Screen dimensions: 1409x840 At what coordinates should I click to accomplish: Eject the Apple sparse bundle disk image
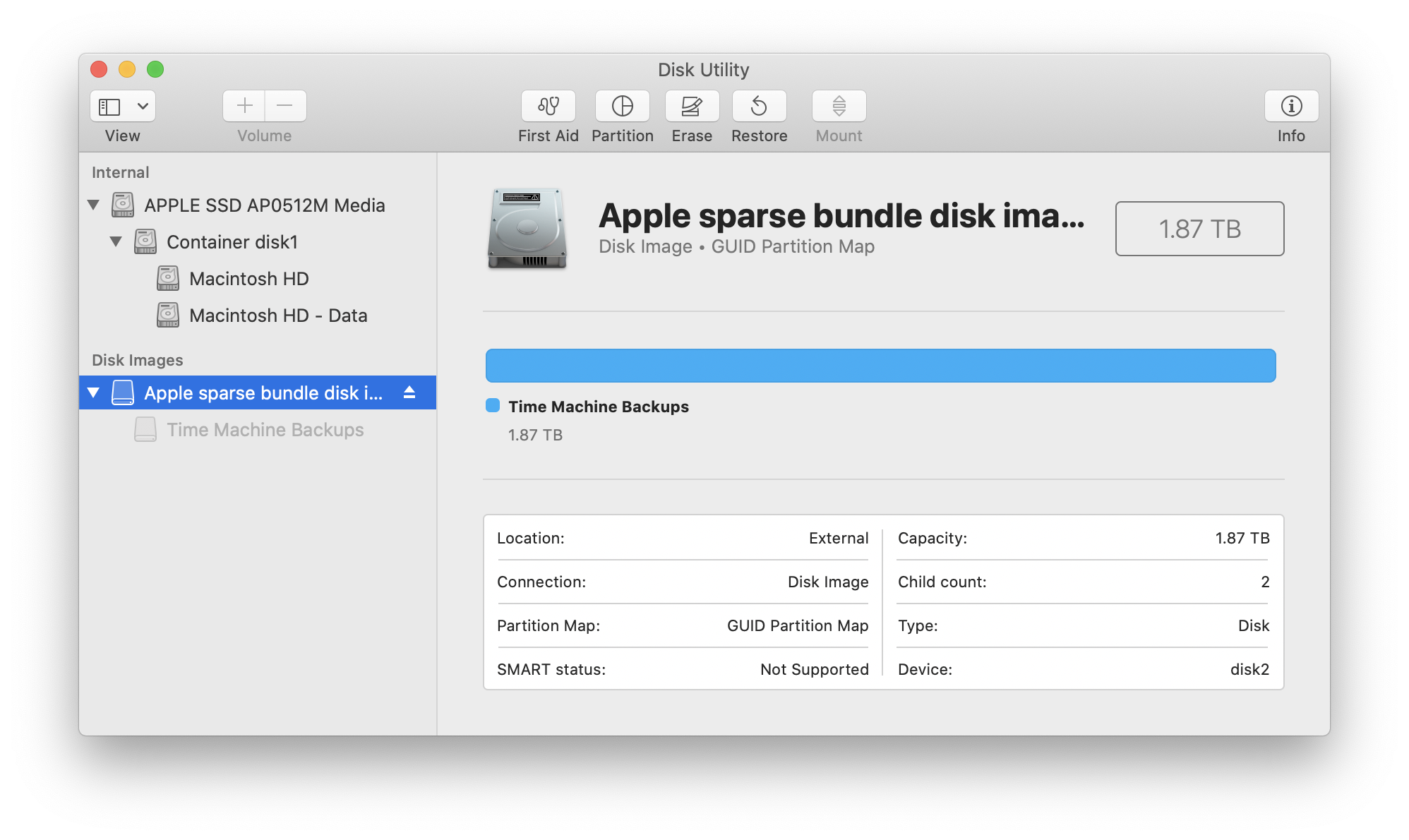pyautogui.click(x=409, y=393)
